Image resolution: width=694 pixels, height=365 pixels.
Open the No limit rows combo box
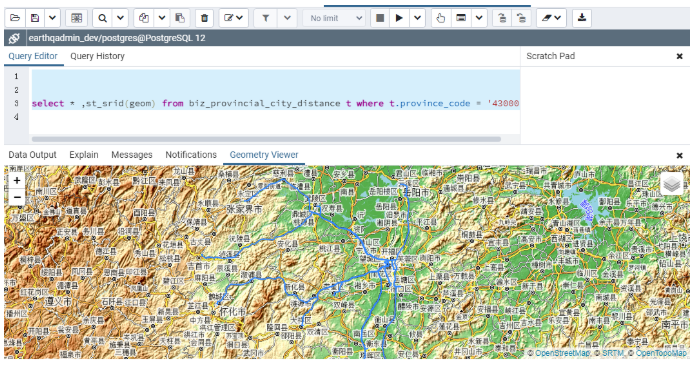[x=334, y=18]
